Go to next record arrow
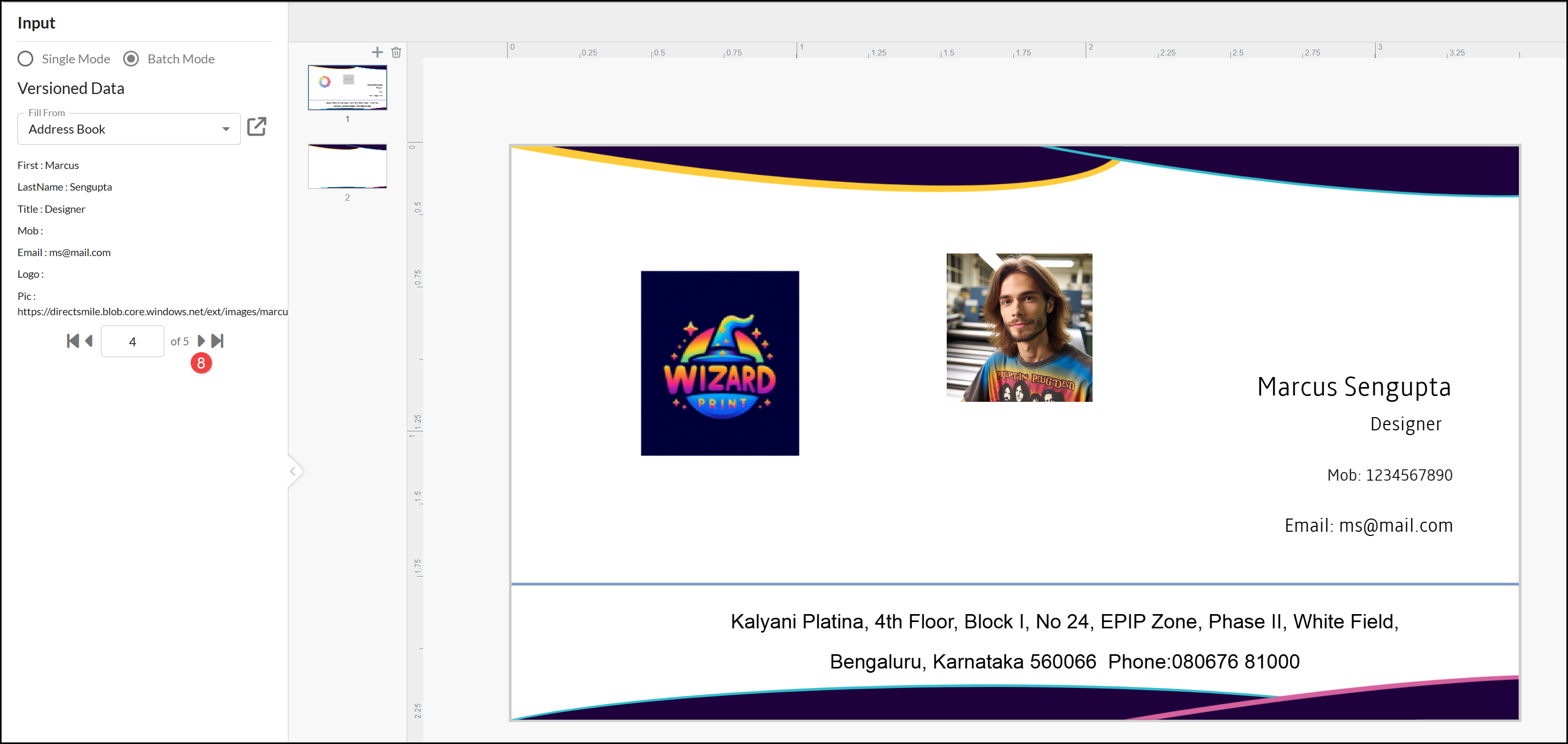1568x744 pixels. tap(201, 341)
